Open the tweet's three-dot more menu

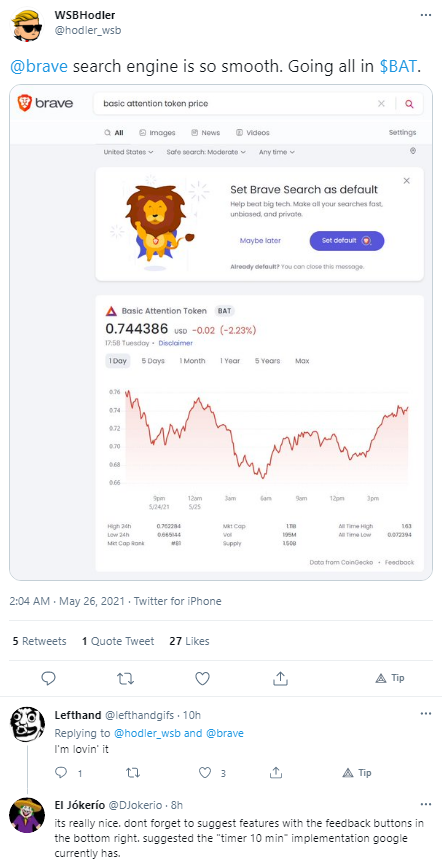tap(425, 14)
